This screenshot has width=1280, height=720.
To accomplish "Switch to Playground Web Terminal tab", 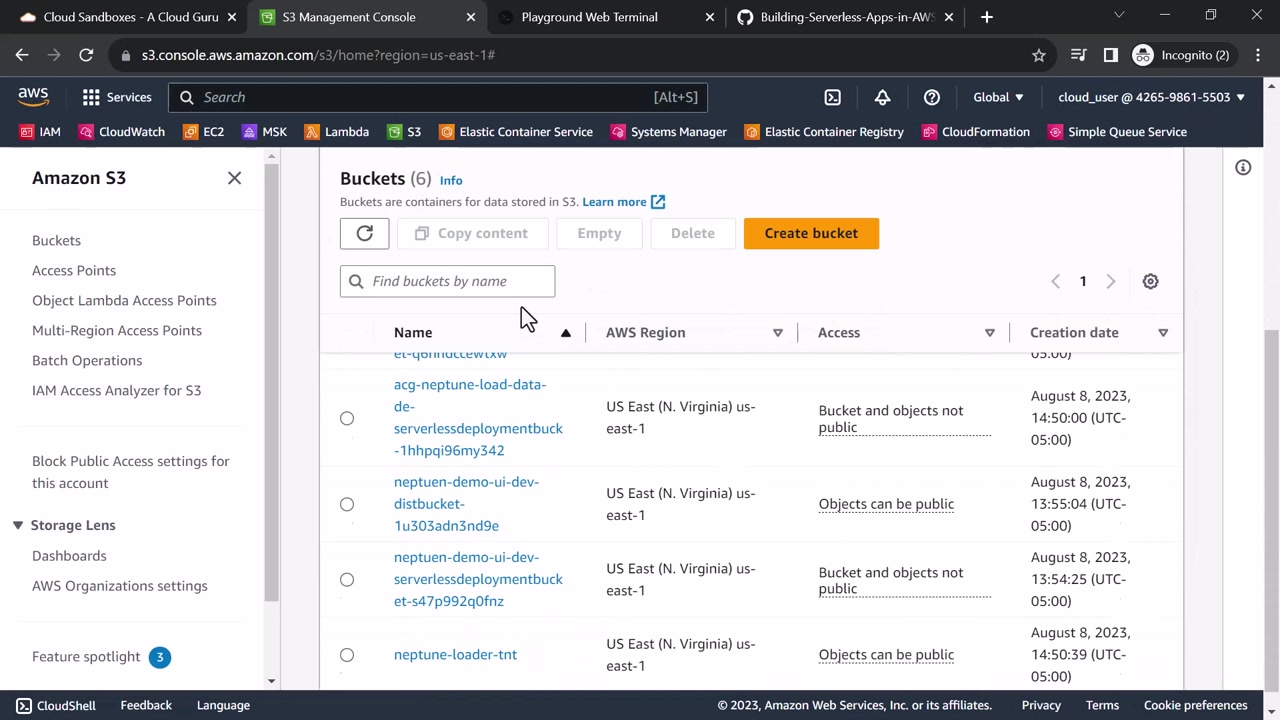I will pos(589,17).
